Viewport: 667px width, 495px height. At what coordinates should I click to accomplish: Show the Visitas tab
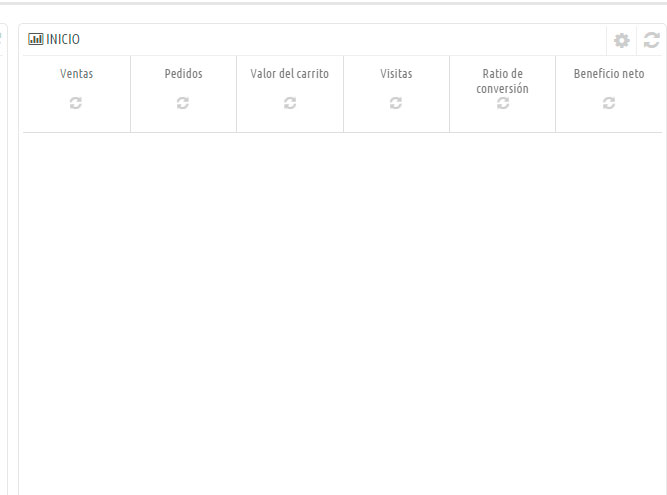tap(396, 74)
